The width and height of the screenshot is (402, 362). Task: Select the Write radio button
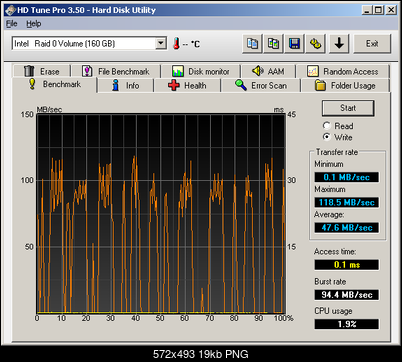tap(338, 137)
